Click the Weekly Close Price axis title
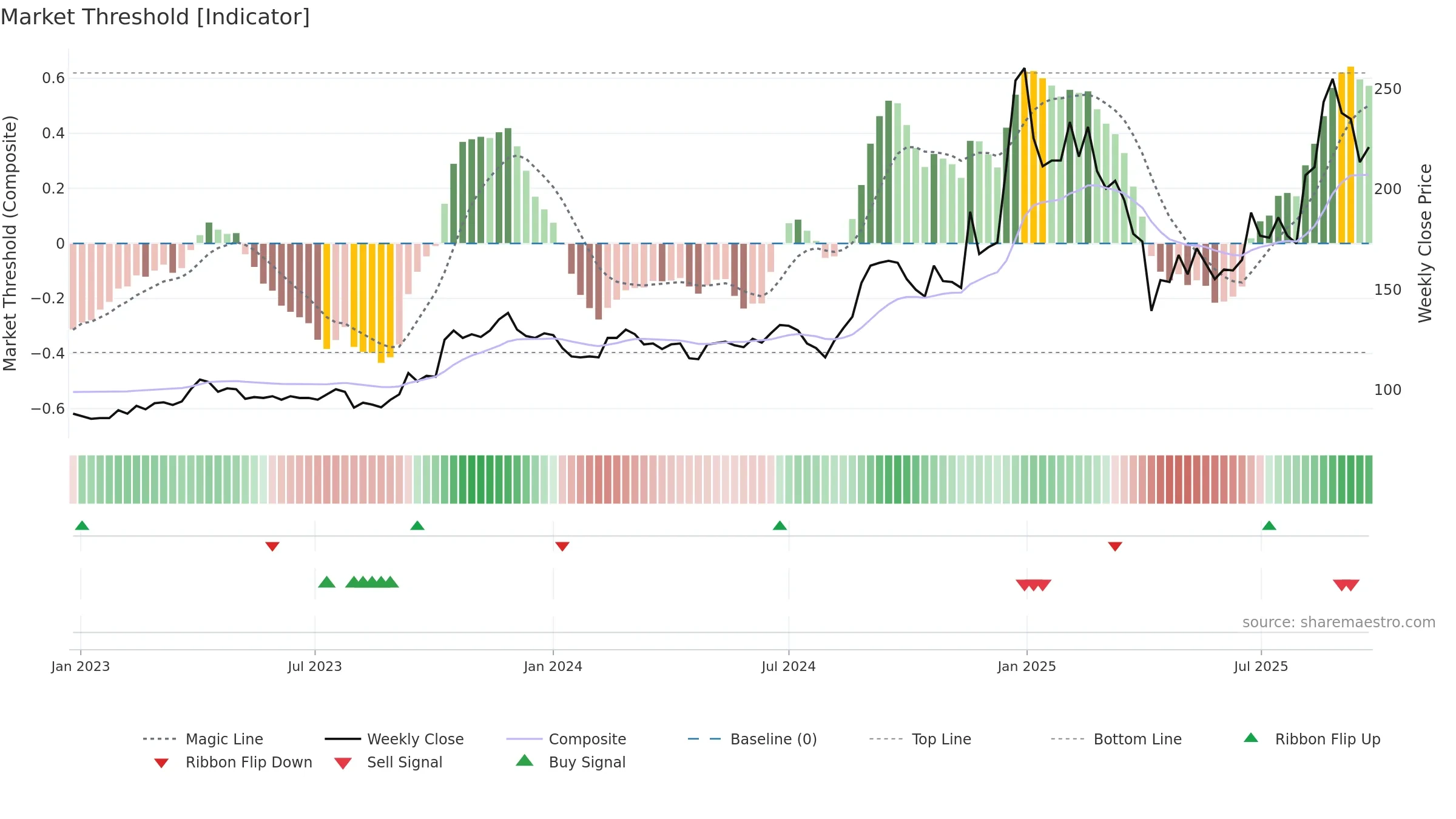Screen dimensions: 1456x819 (1425, 243)
